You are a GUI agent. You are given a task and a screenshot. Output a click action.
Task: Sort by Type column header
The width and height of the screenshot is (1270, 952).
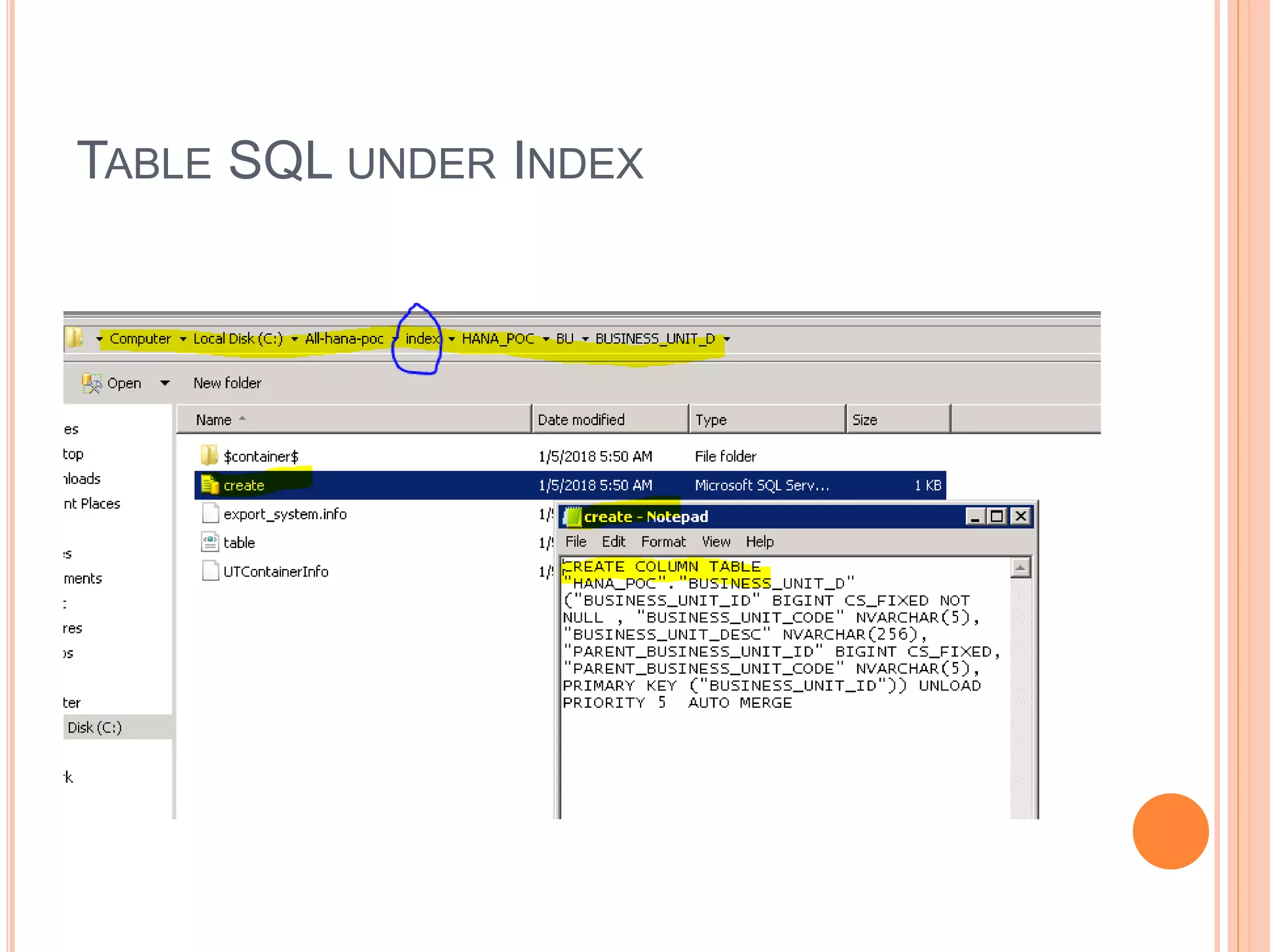(x=767, y=420)
